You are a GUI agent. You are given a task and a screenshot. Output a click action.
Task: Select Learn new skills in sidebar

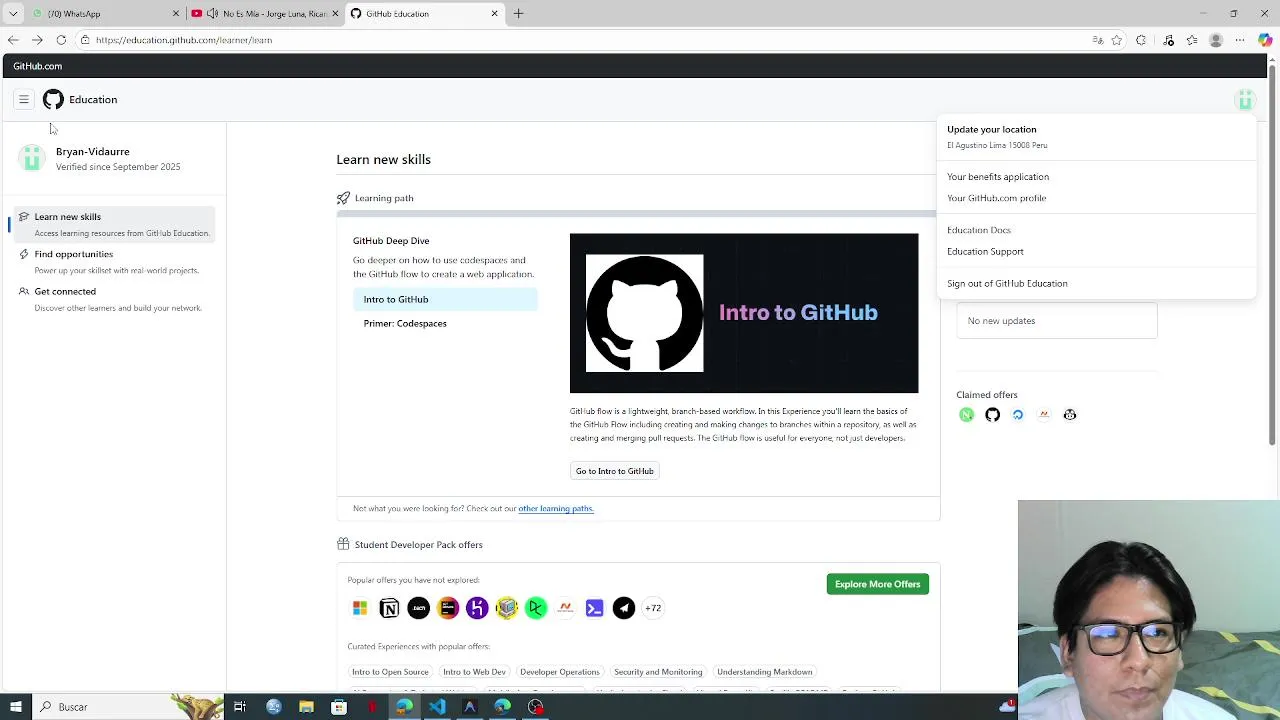coord(113,224)
